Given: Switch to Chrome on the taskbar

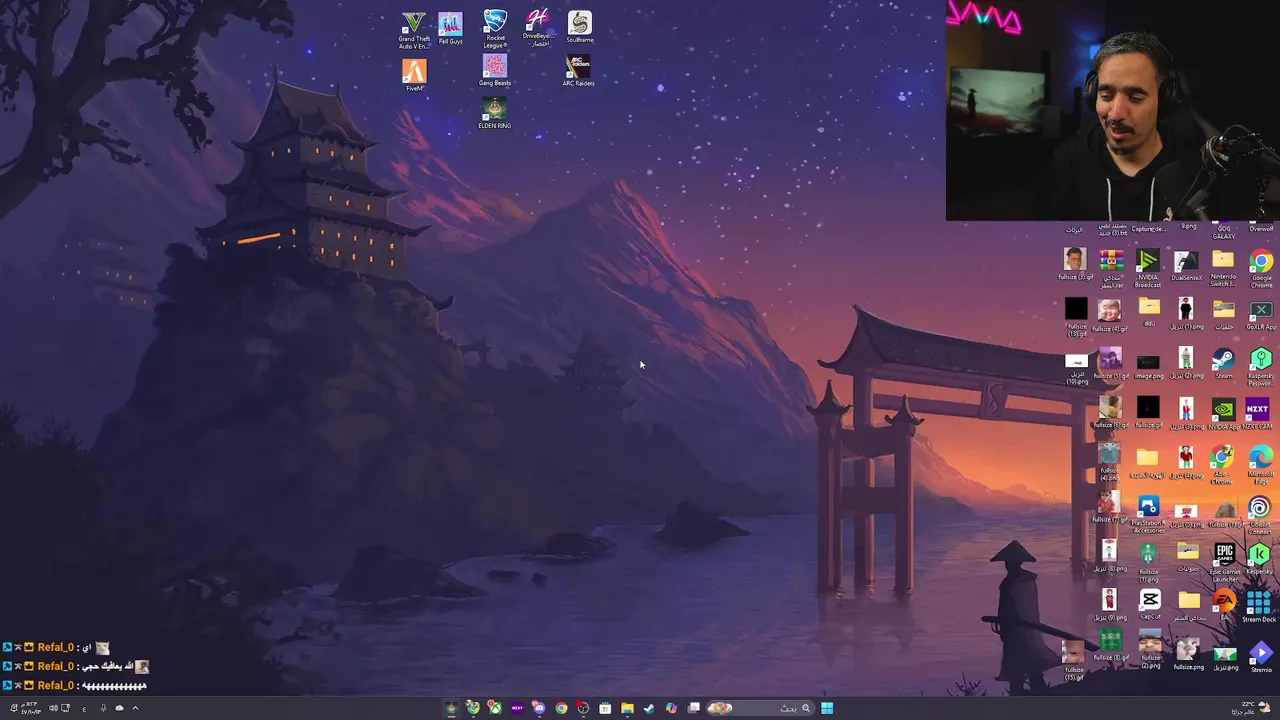Looking at the screenshot, I should pos(561,708).
